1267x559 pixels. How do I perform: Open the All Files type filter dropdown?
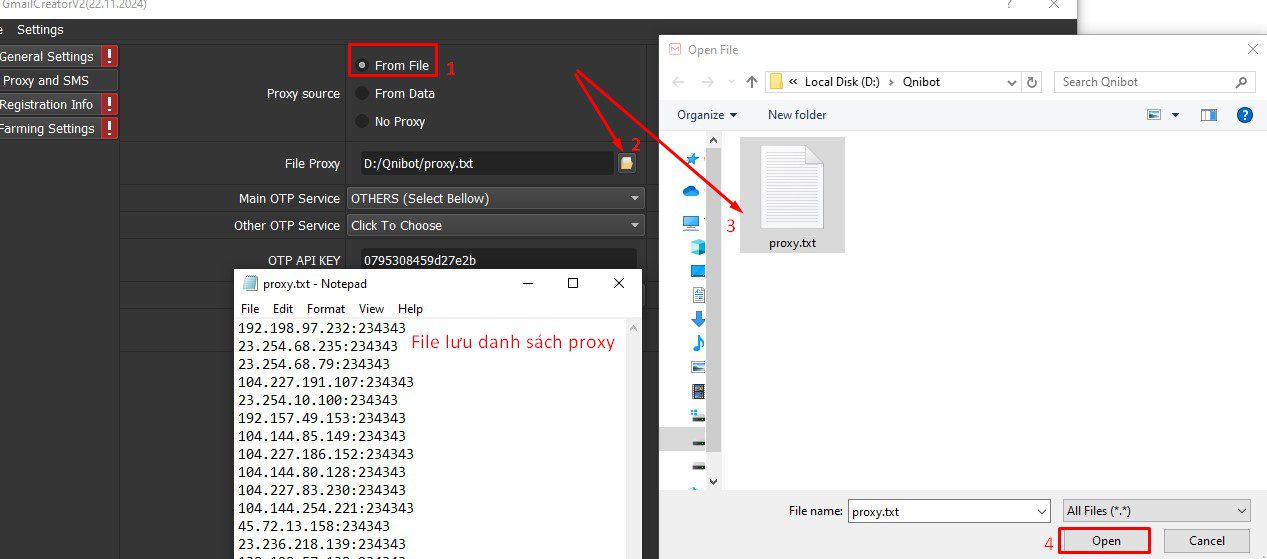coord(1155,511)
